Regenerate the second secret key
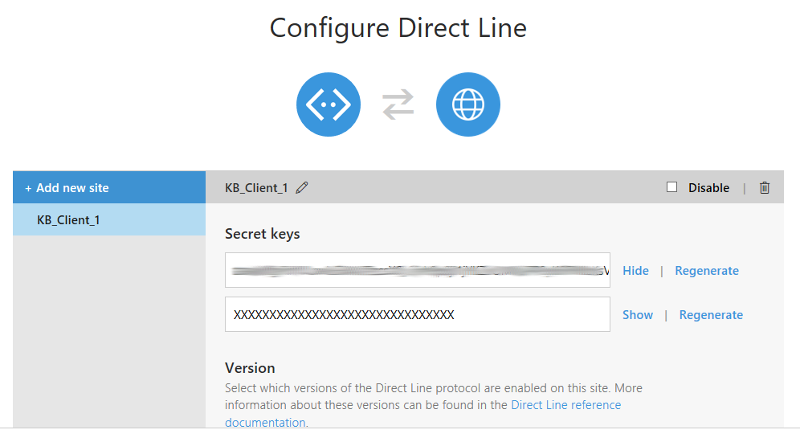Viewport: 800px width, 434px height. coord(711,315)
